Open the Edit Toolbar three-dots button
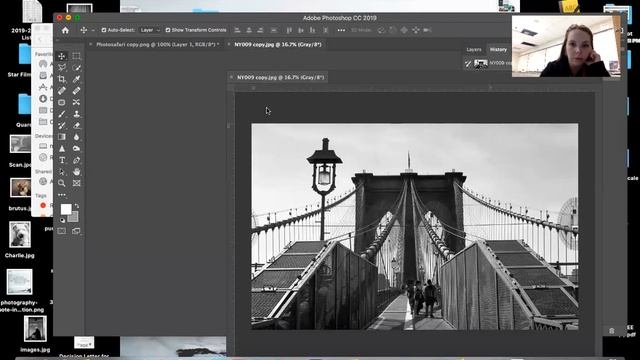 tap(62, 195)
